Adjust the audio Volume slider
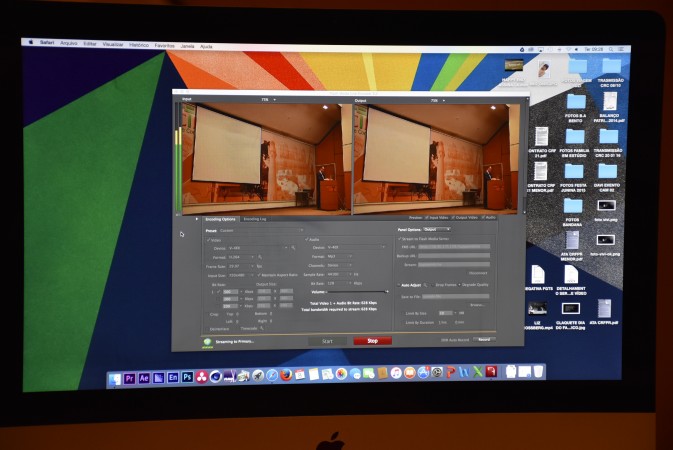 pyautogui.click(x=357, y=292)
